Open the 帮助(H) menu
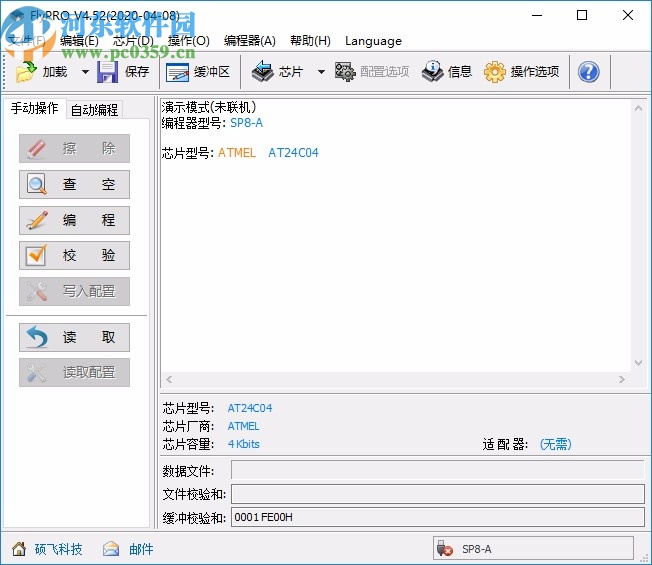Image resolution: width=652 pixels, height=565 pixels. pos(310,41)
